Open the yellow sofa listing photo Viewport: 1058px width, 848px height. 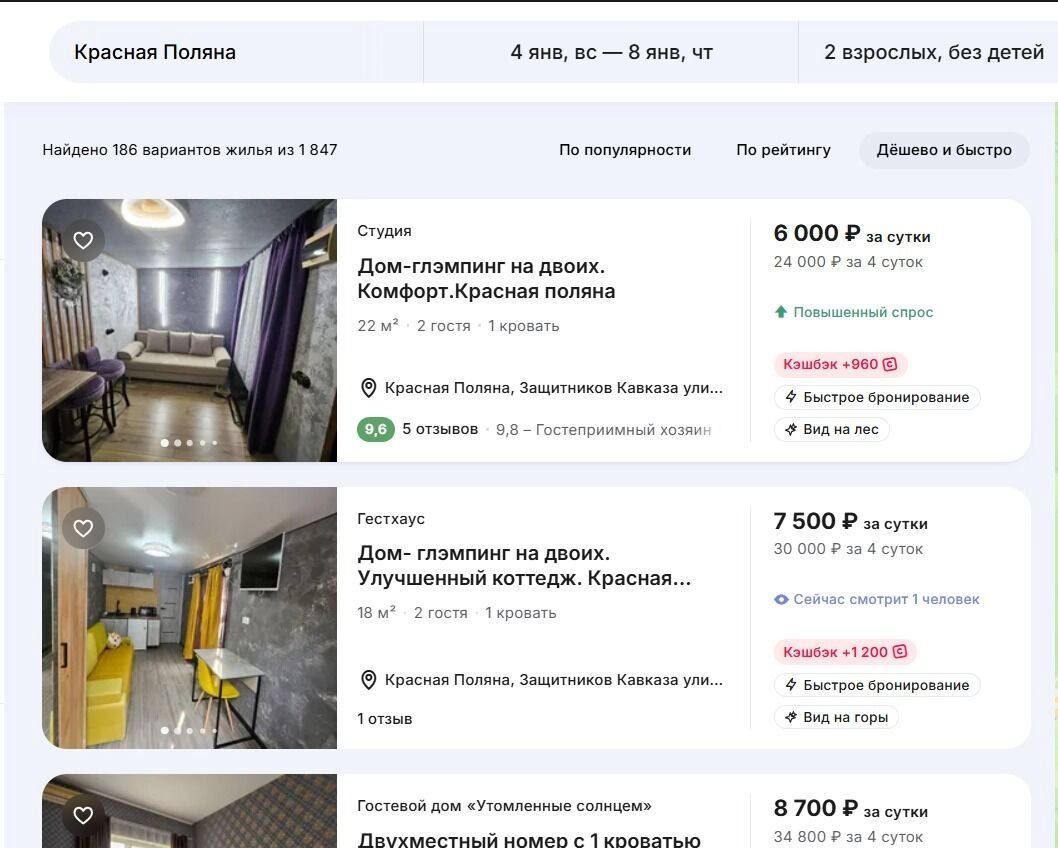click(x=189, y=618)
